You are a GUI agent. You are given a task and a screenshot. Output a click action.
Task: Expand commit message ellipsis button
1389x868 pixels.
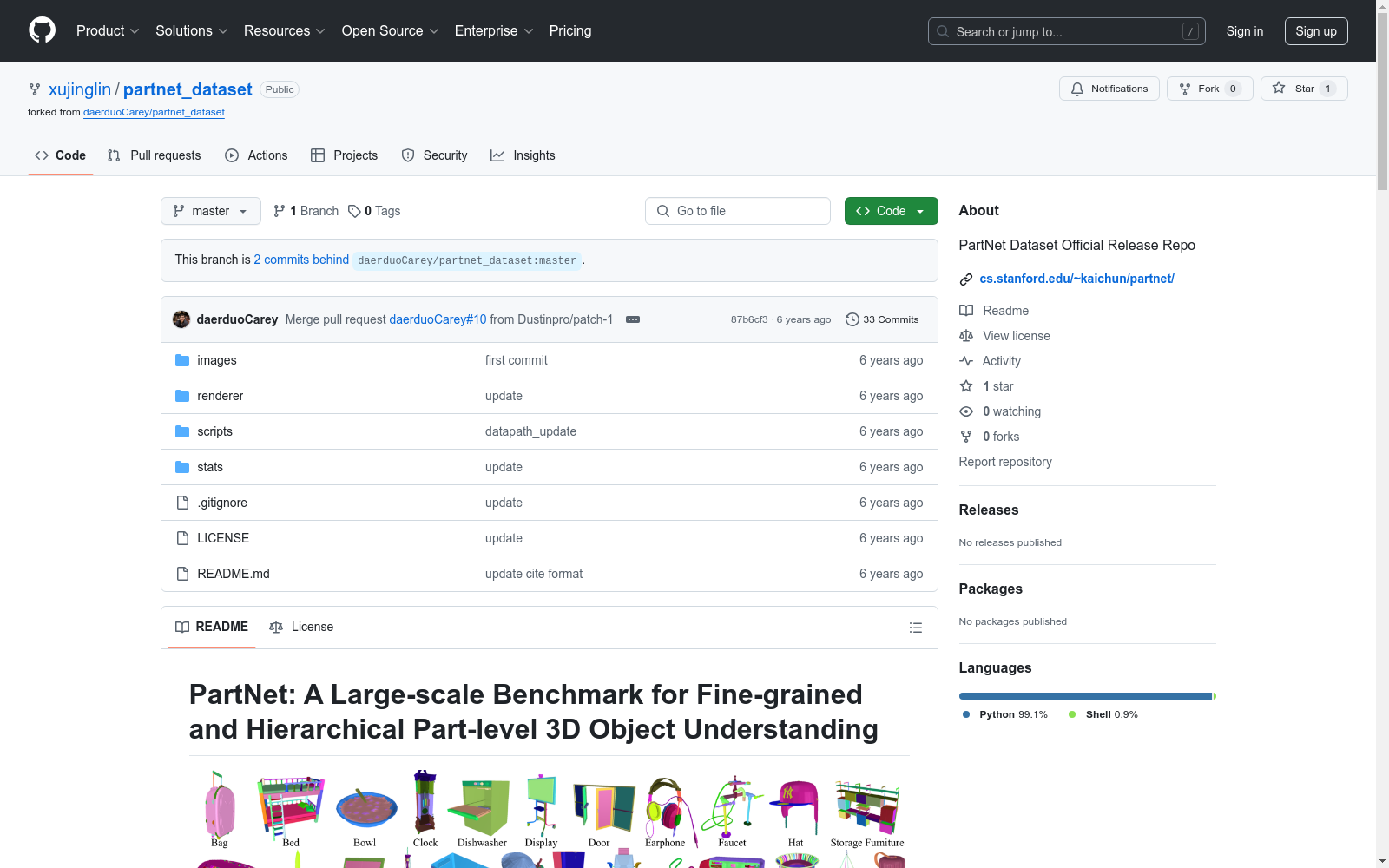(633, 319)
